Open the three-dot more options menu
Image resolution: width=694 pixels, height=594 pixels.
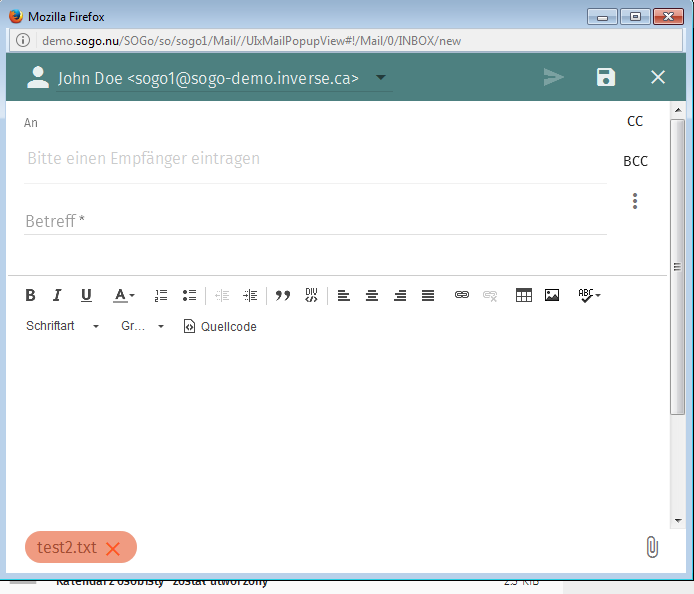pyautogui.click(x=635, y=201)
